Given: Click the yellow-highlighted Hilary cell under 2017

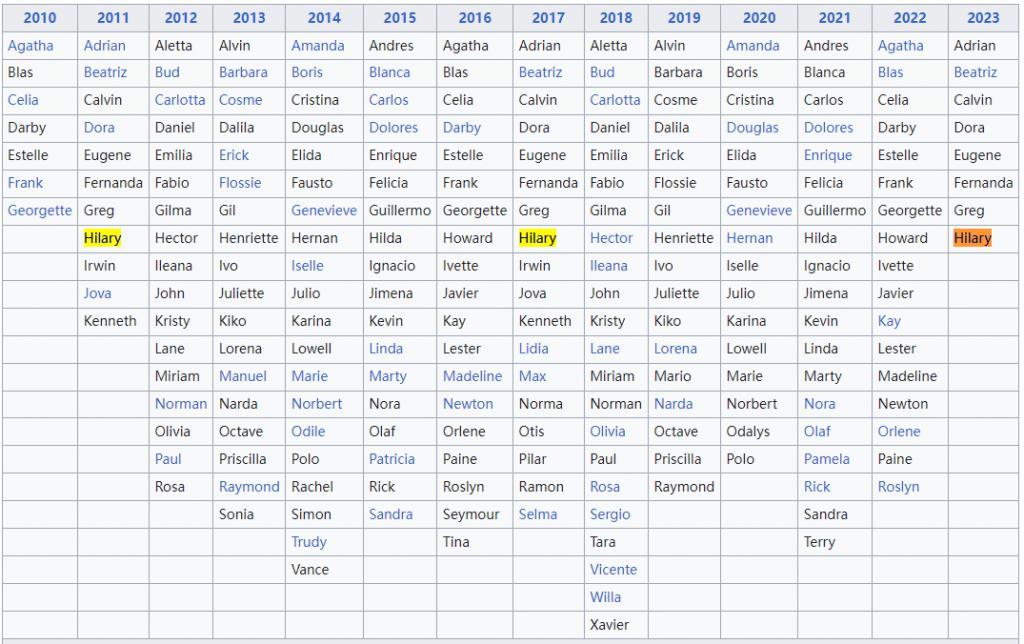Looking at the screenshot, I should 537,238.
